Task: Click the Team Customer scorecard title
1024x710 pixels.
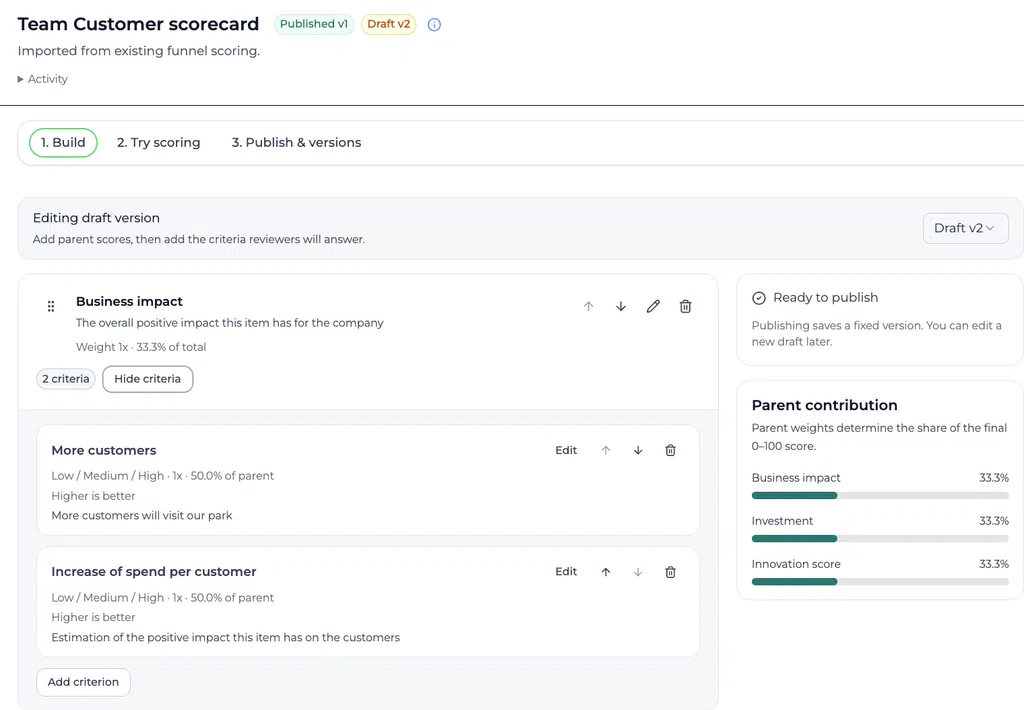Action: [x=138, y=24]
